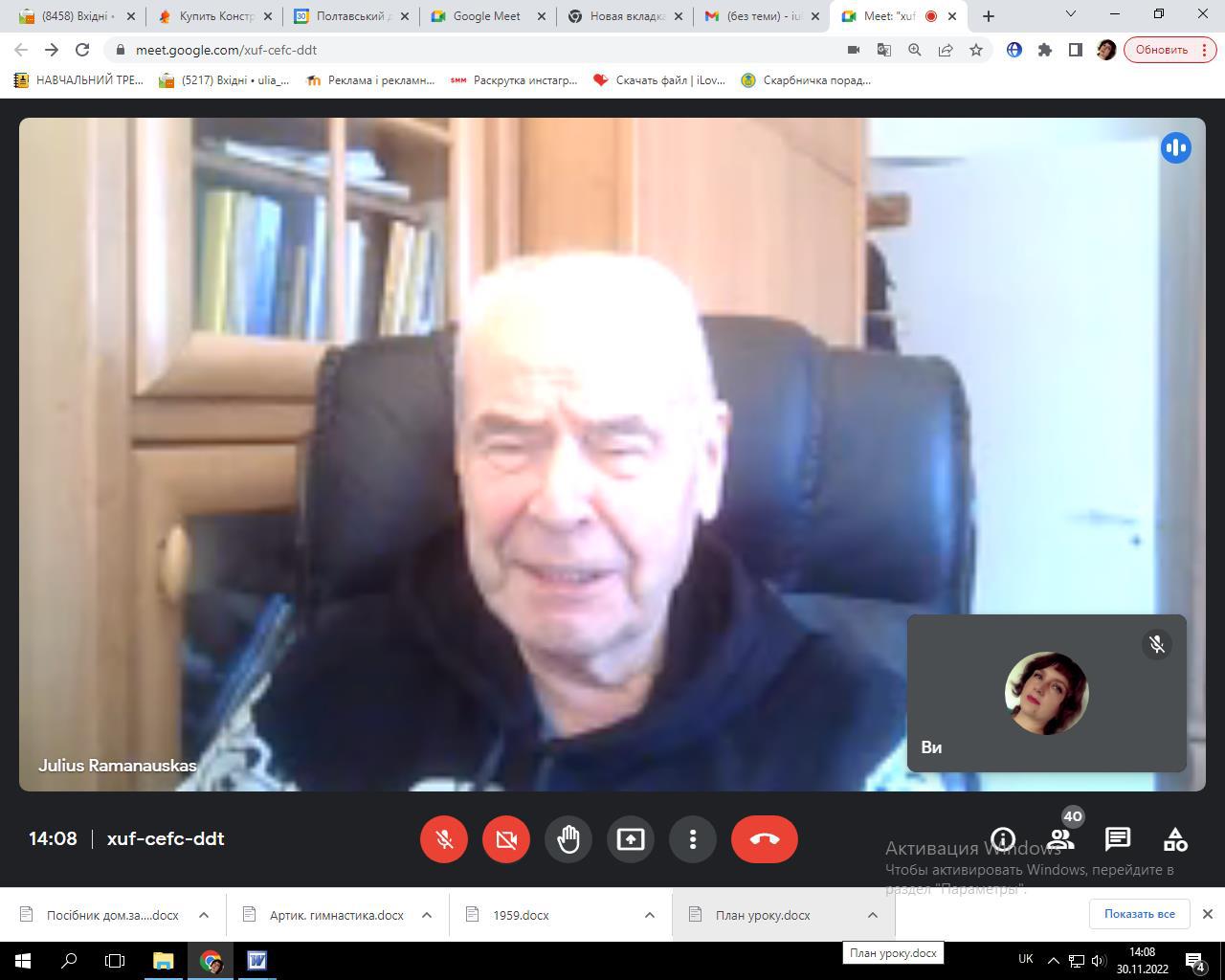Click the translate page icon
1225x980 pixels.
pyautogui.click(x=884, y=50)
